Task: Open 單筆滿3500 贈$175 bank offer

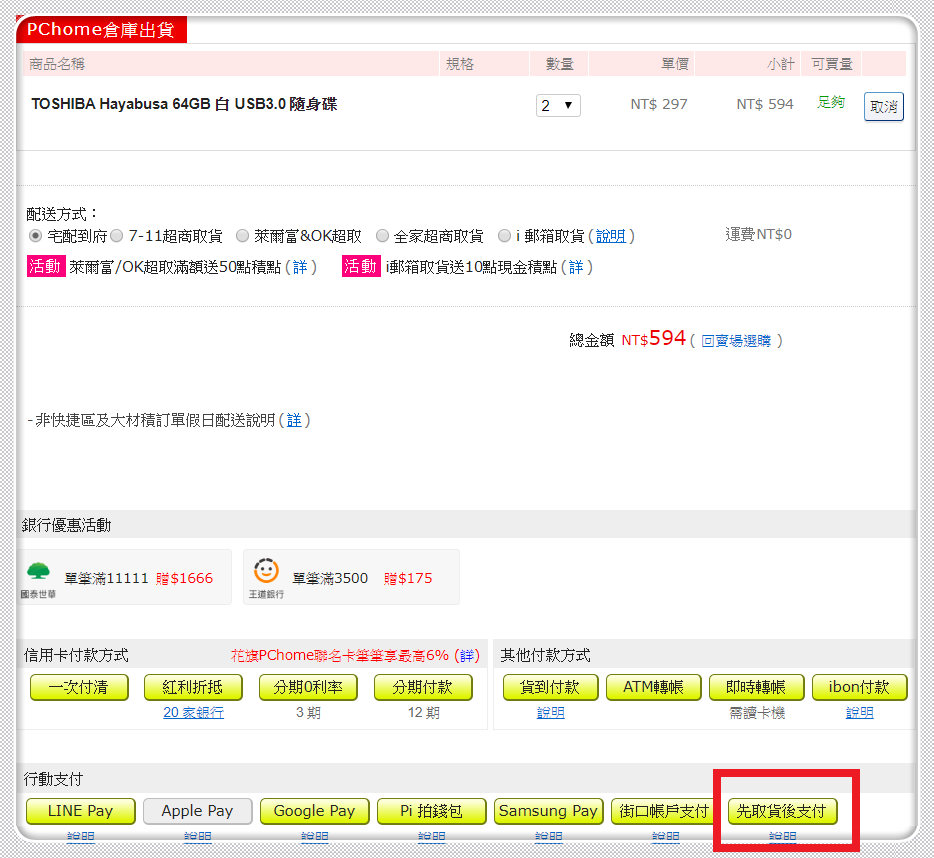Action: click(351, 577)
